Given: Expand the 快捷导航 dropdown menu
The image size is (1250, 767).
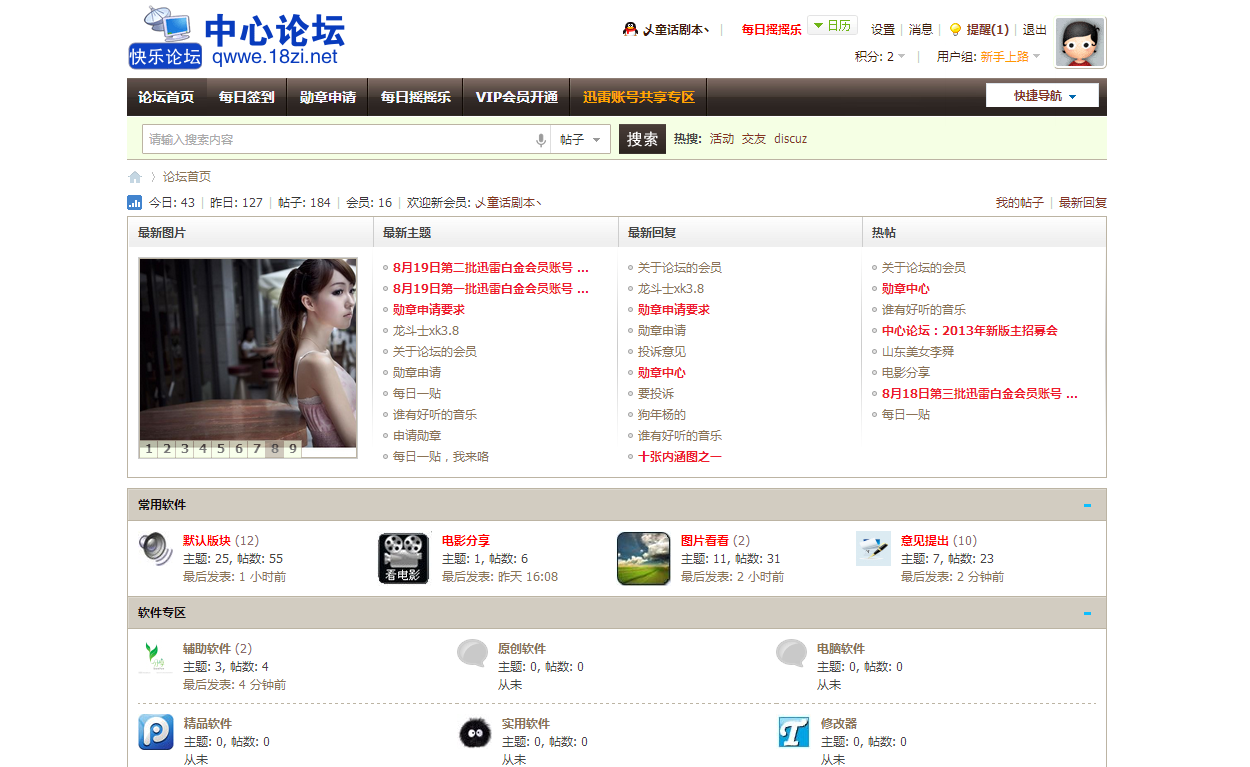Looking at the screenshot, I should (x=1042, y=96).
